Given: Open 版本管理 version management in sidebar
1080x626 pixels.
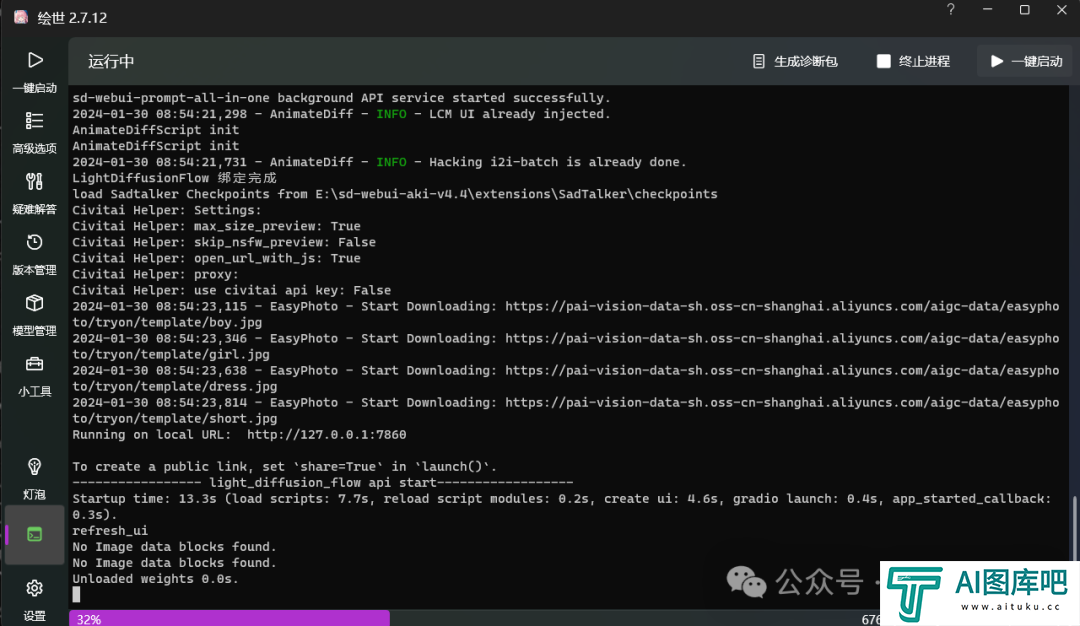Looking at the screenshot, I should point(34,254).
